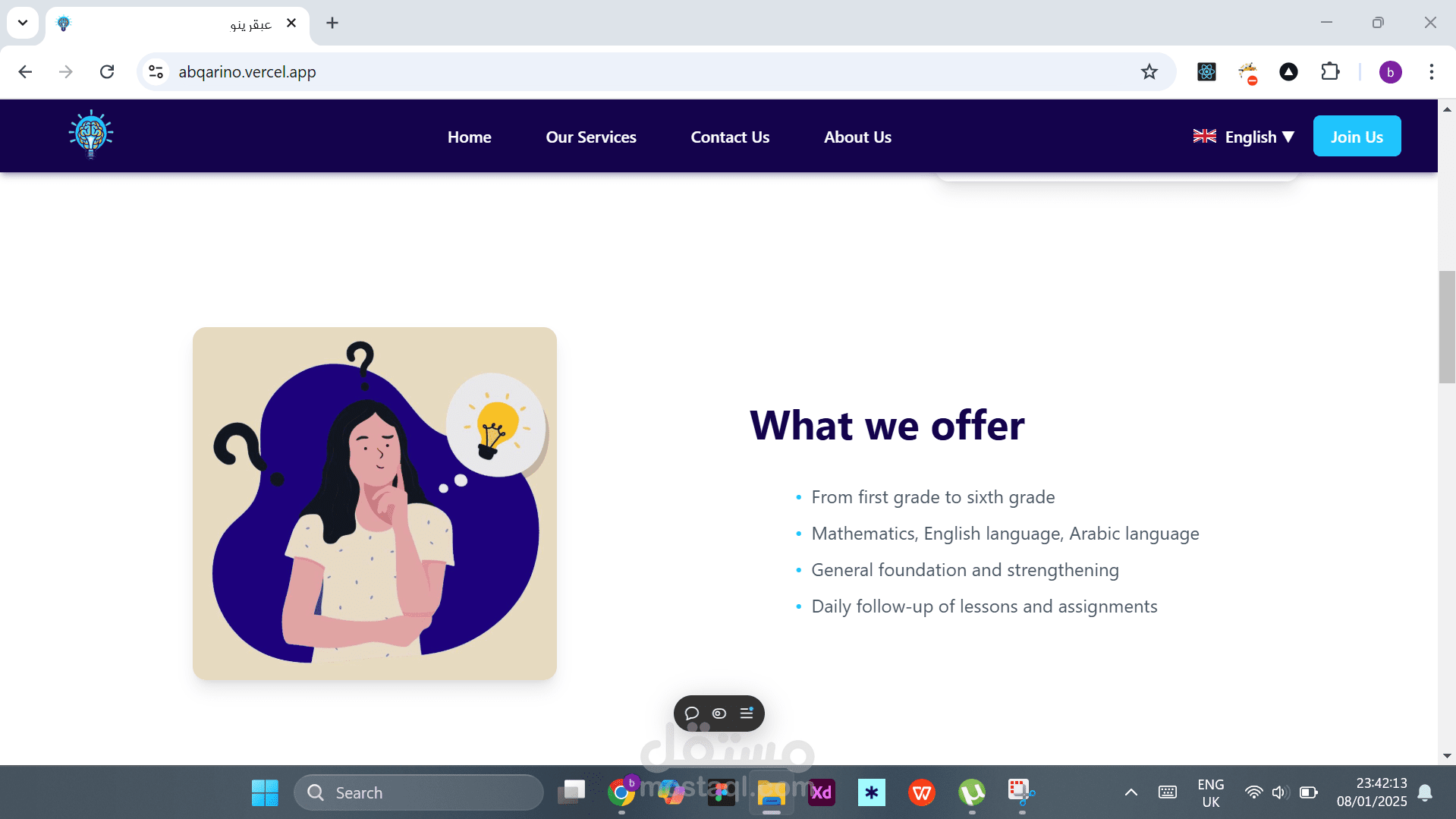This screenshot has width=1456, height=819.
Task: Show hidden system tray icons
Action: tap(1131, 792)
